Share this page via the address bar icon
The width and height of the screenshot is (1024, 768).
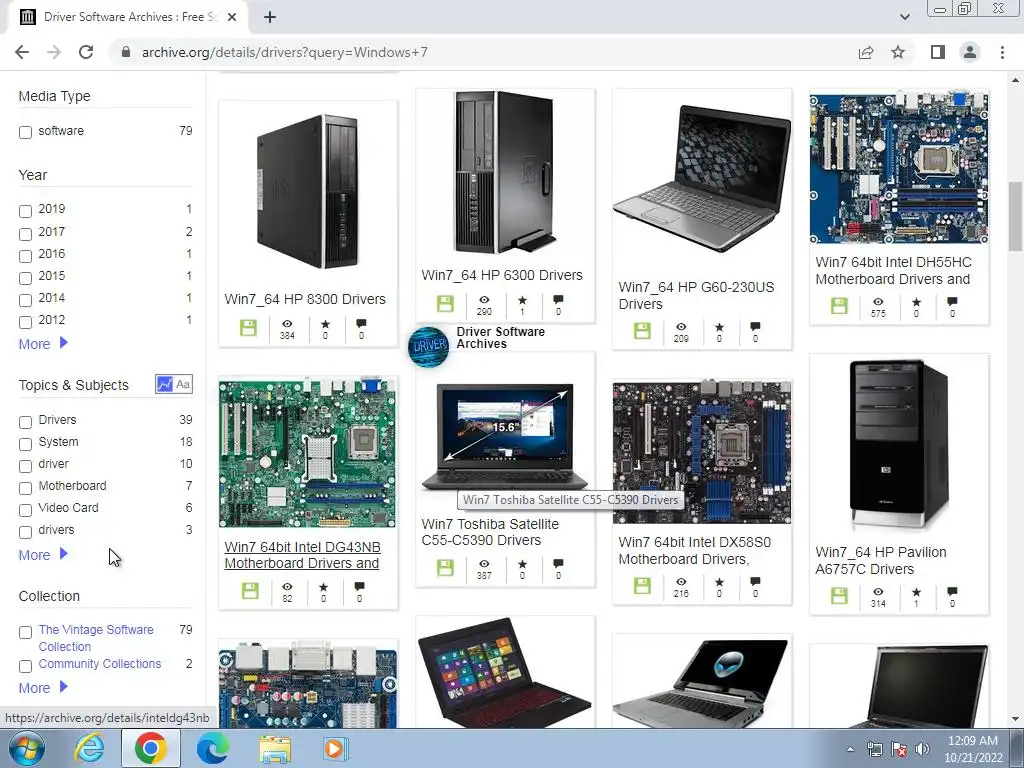866,52
